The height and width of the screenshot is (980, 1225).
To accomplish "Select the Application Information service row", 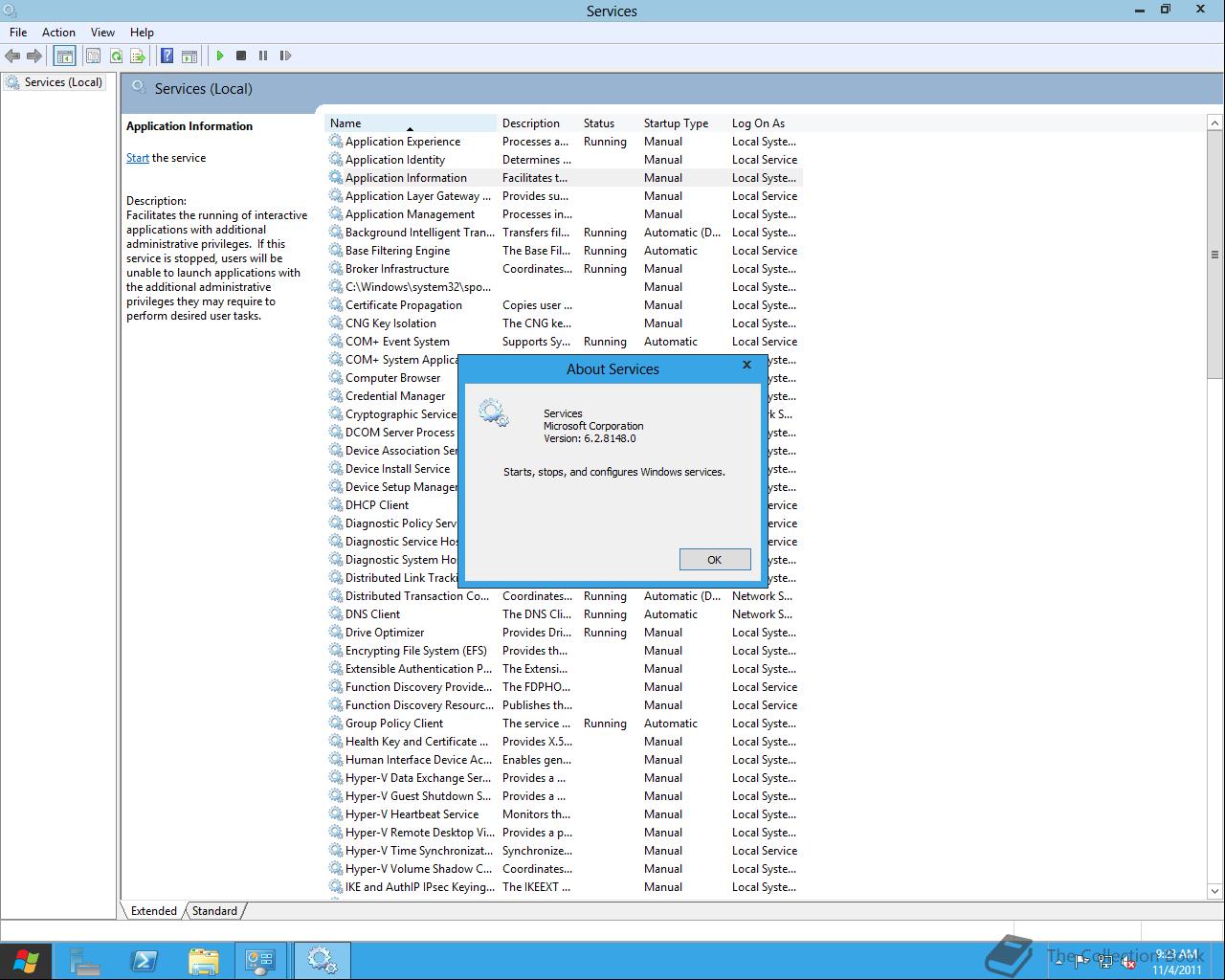I will tap(565, 178).
